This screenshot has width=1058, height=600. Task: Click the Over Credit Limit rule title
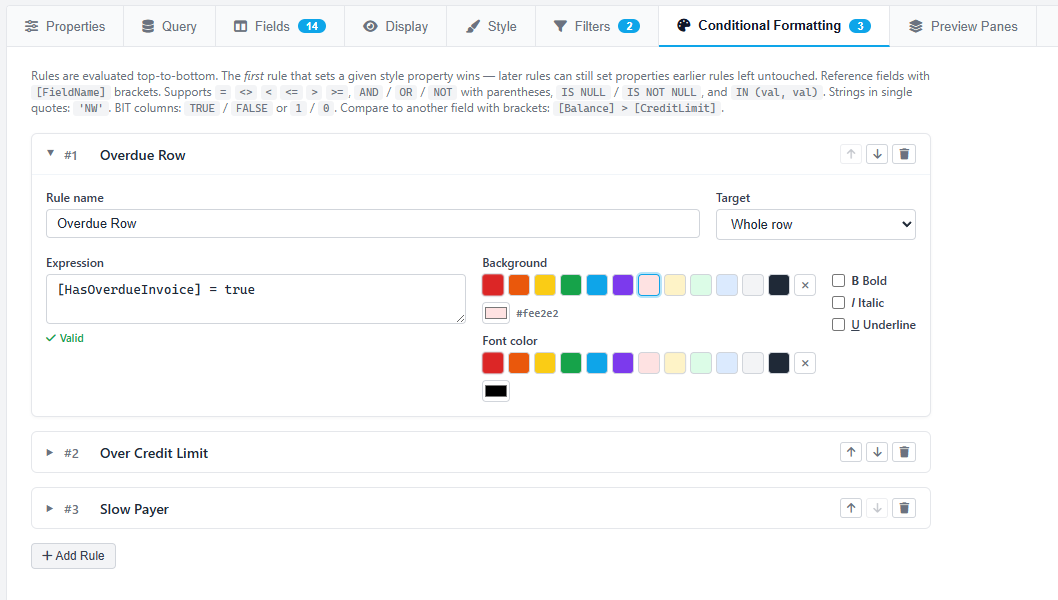point(154,453)
